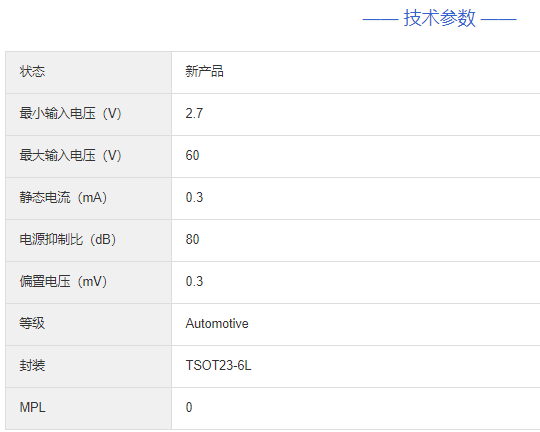The image size is (540, 432).
Task: Select the 最小输入电压 (V) label
Action: 71,113
